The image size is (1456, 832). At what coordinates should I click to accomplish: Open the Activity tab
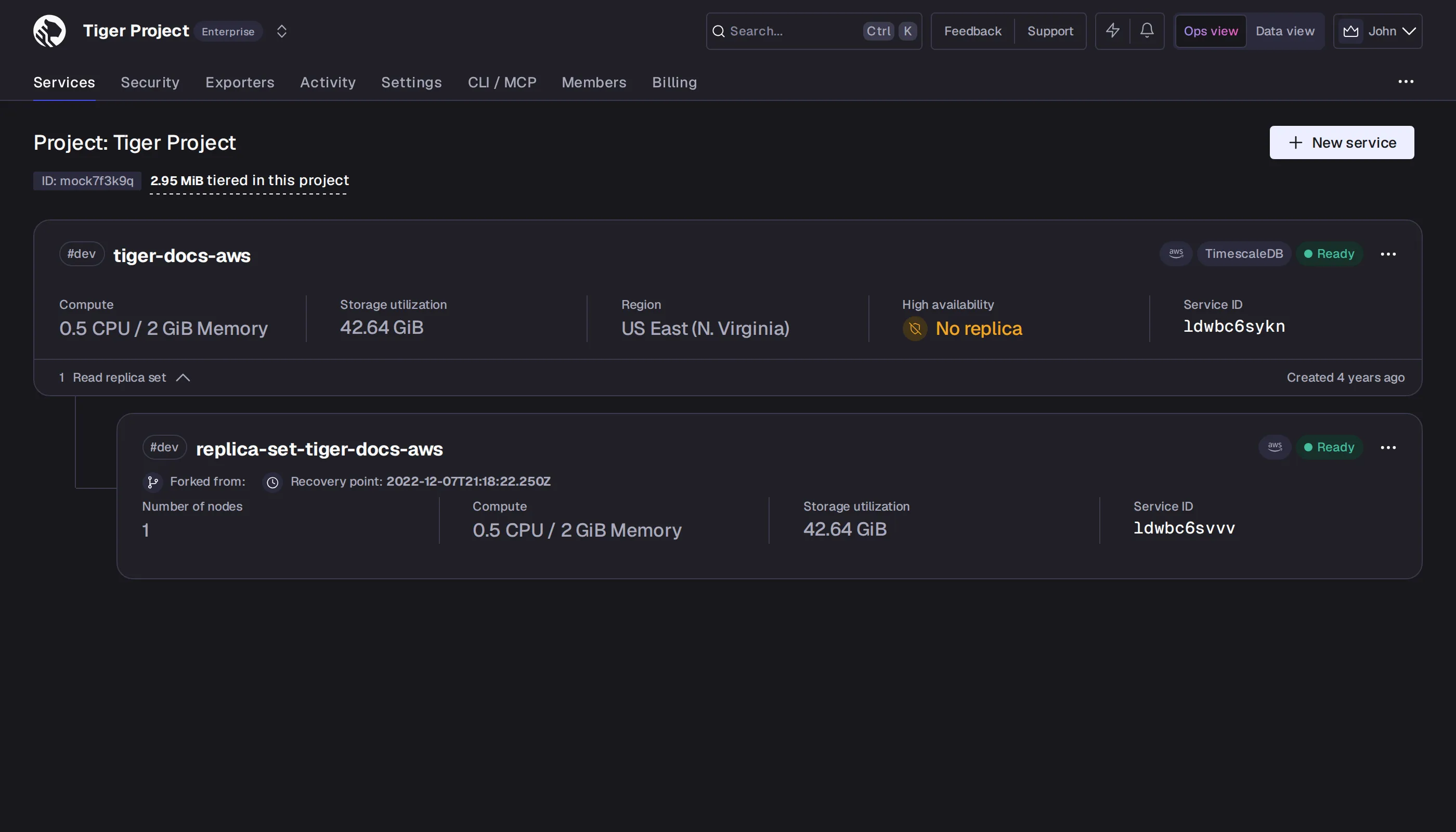pos(328,82)
